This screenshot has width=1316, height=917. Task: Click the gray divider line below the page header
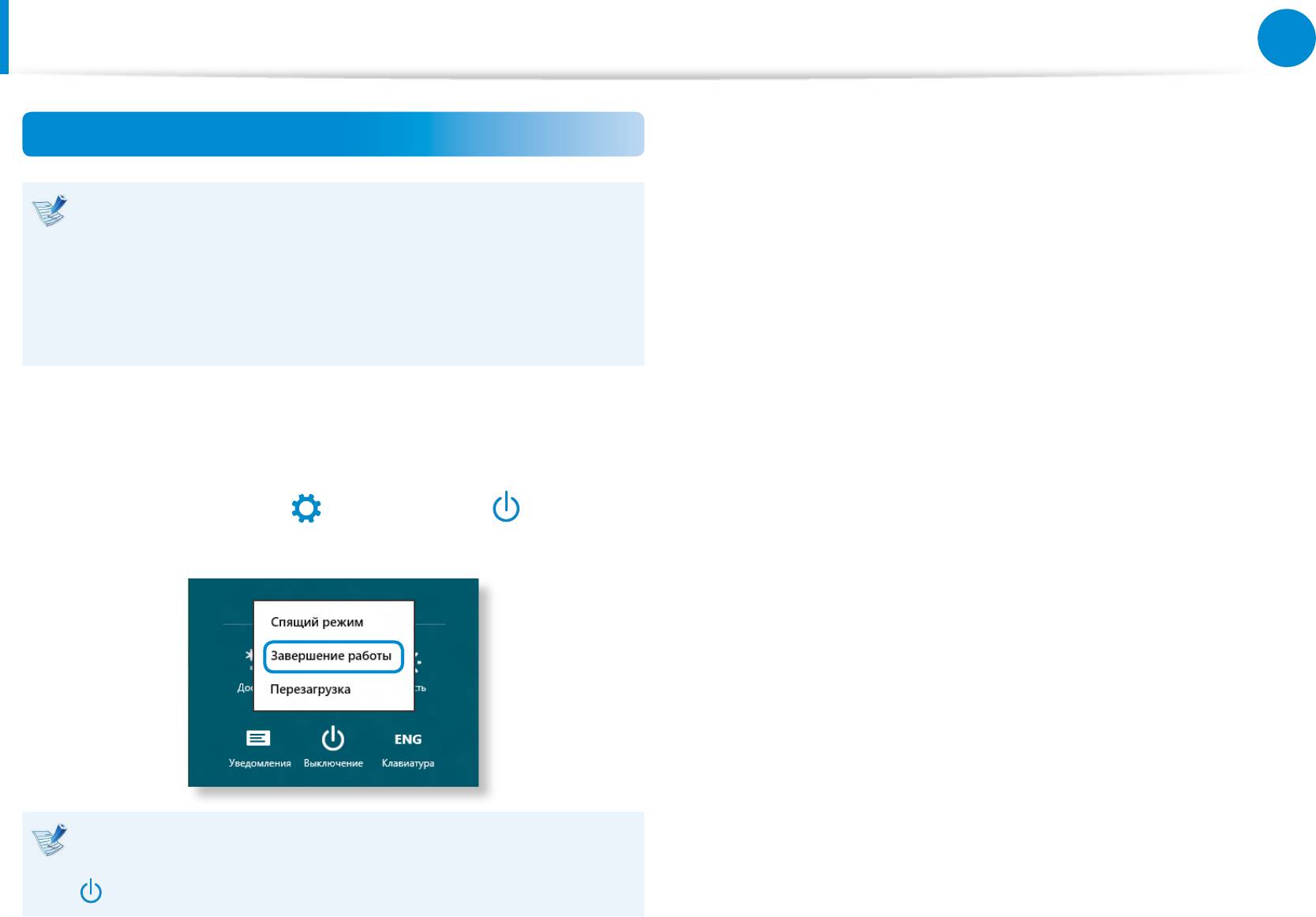(x=632, y=77)
